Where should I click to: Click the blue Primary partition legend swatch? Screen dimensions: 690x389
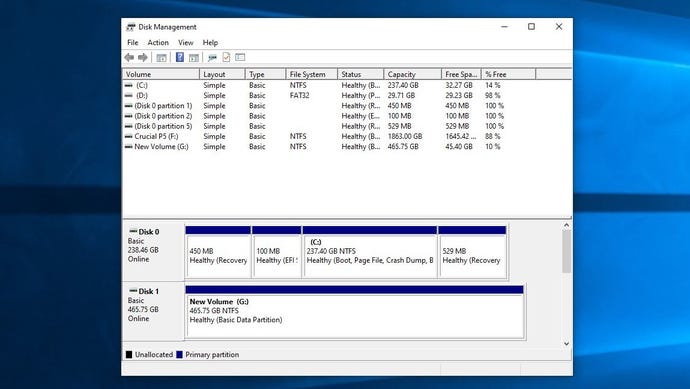coord(179,355)
